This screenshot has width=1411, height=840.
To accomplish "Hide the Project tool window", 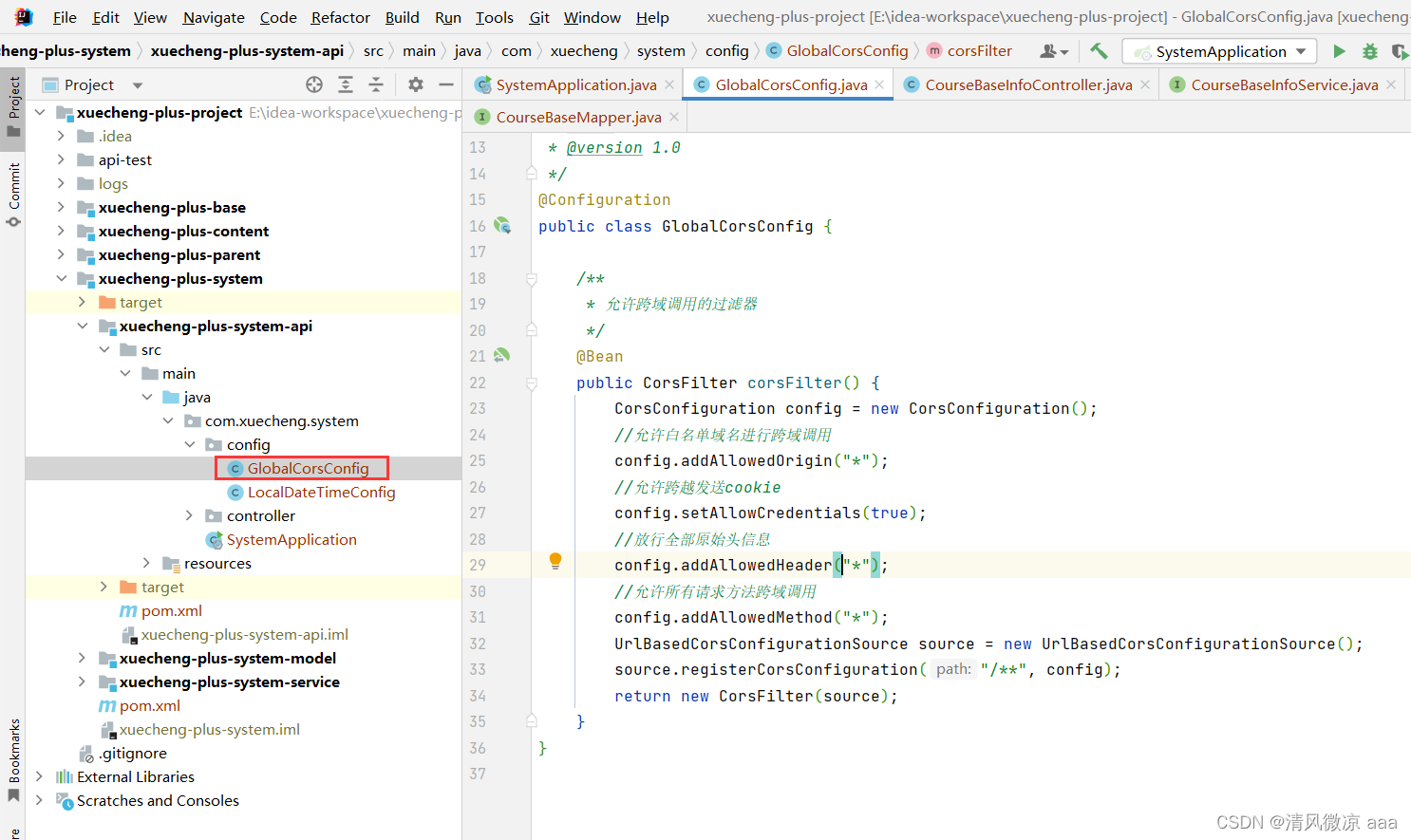I will coord(446,84).
